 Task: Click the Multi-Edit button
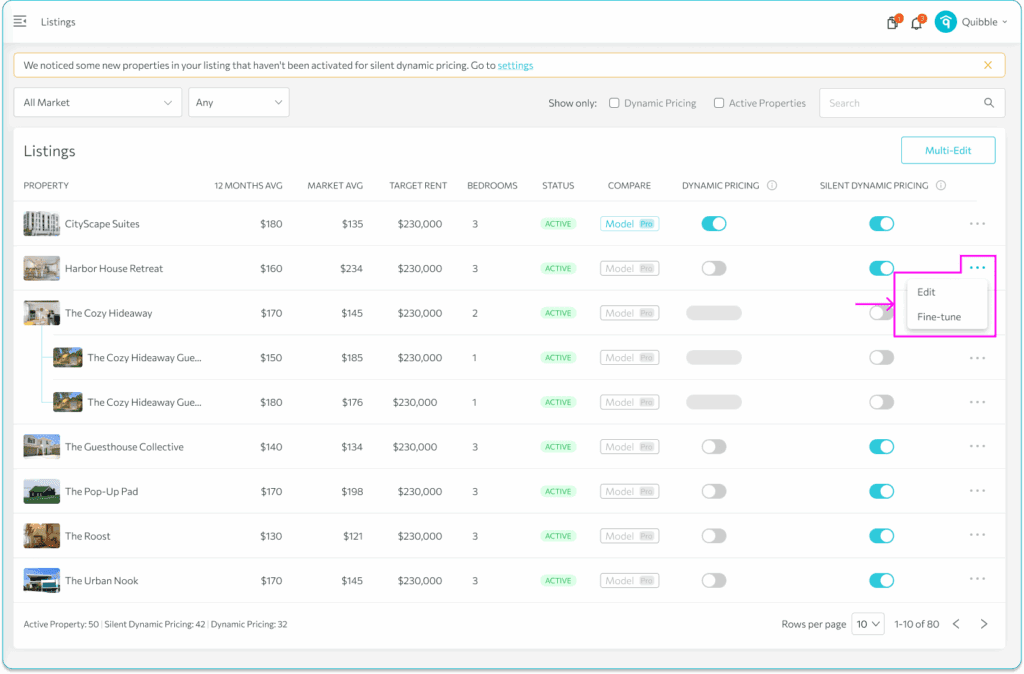(948, 150)
